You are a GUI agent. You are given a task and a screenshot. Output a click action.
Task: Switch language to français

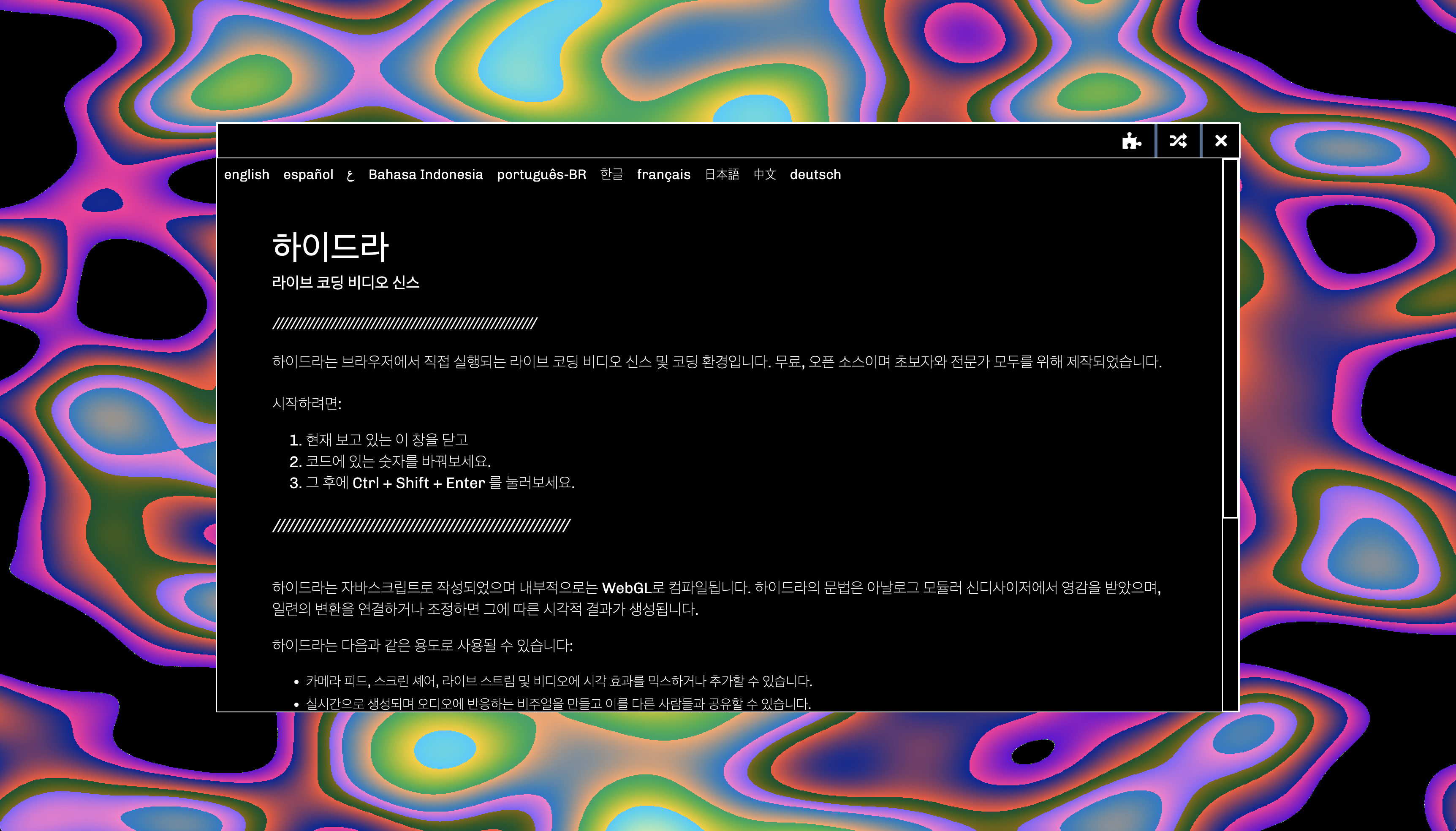point(663,175)
